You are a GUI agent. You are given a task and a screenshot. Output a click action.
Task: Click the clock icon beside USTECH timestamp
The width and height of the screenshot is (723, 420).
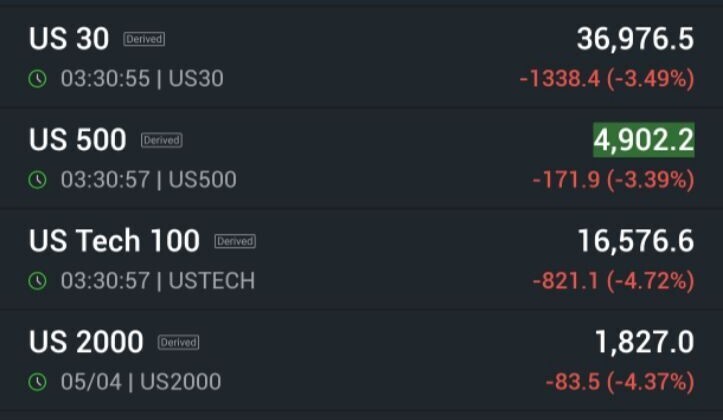coord(38,281)
